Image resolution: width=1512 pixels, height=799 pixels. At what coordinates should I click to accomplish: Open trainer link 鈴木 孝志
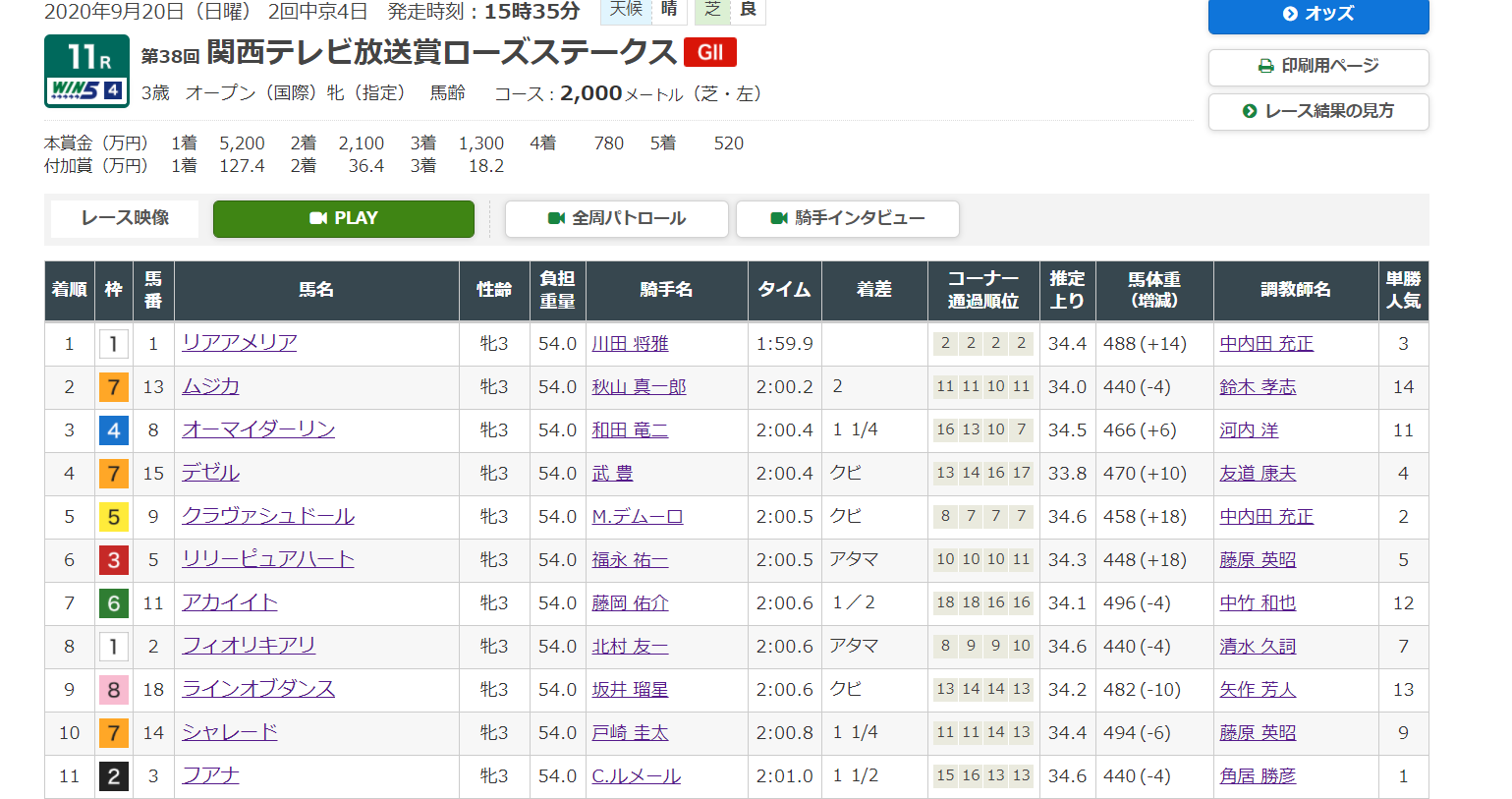[x=1258, y=387]
